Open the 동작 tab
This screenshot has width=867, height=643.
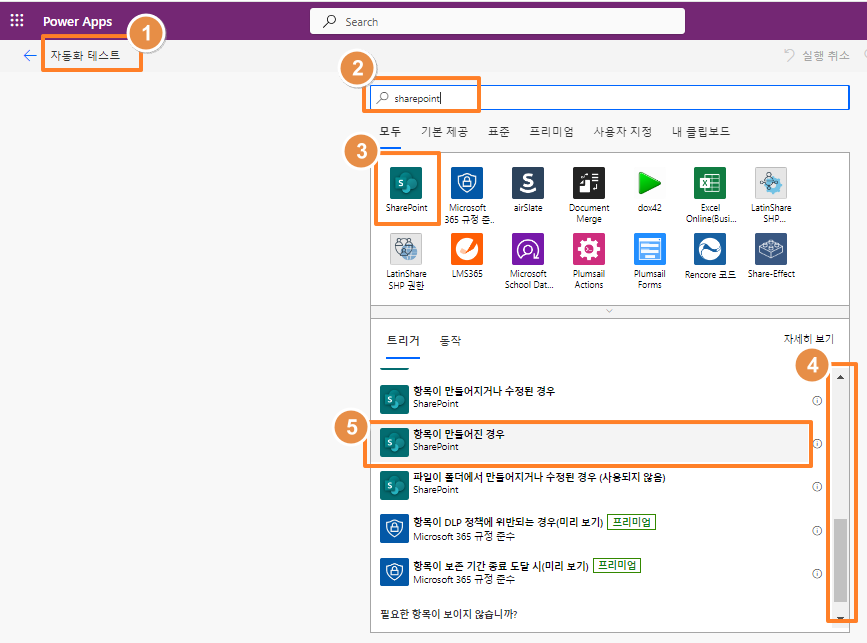click(450, 341)
